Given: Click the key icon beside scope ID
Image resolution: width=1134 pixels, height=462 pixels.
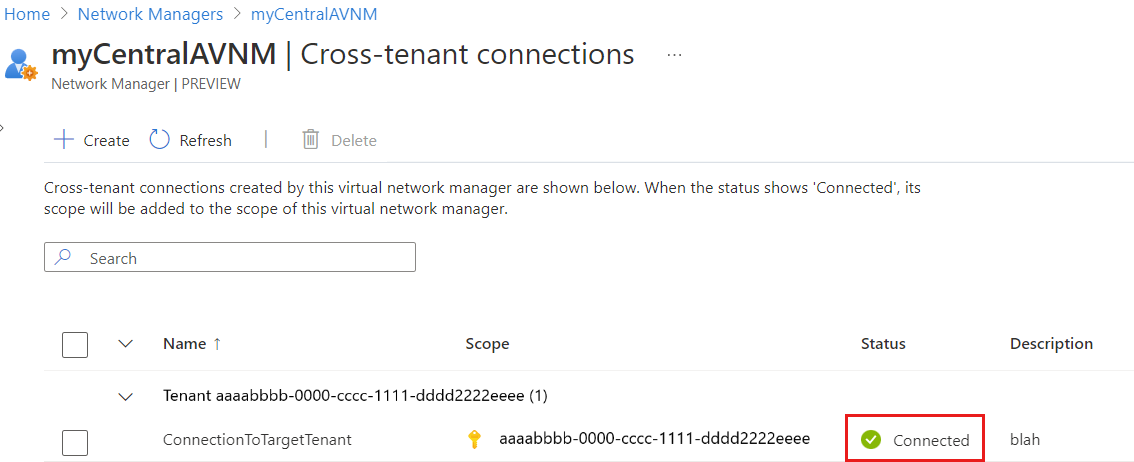Looking at the screenshot, I should point(474,439).
